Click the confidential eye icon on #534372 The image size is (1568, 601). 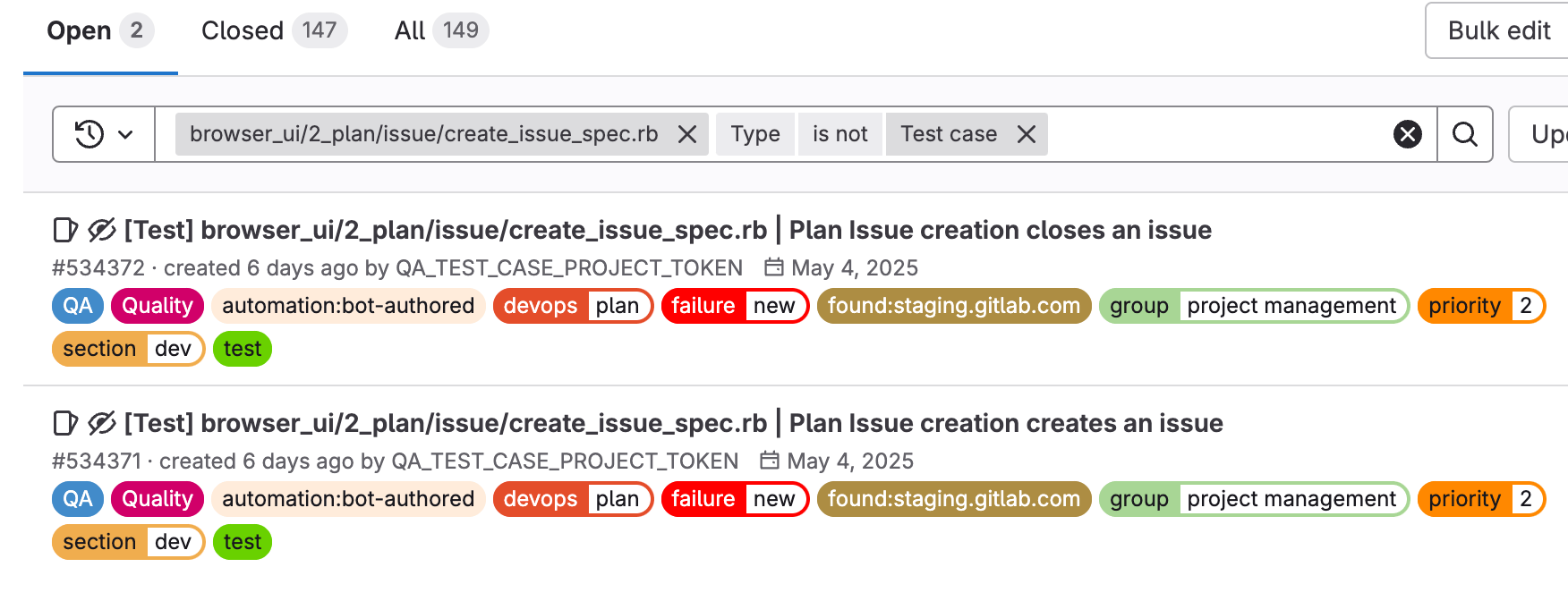click(x=102, y=230)
